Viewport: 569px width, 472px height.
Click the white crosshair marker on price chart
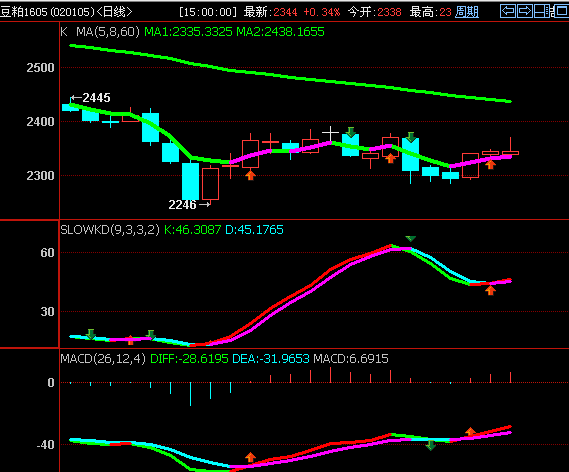330,133
